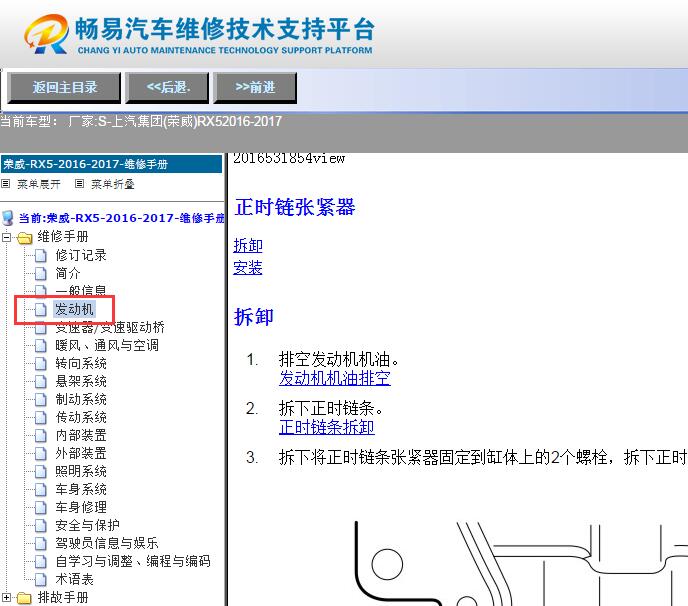Click the page icon next to 驾驶员信息与娱乐
The height and width of the screenshot is (606, 688).
click(40, 543)
